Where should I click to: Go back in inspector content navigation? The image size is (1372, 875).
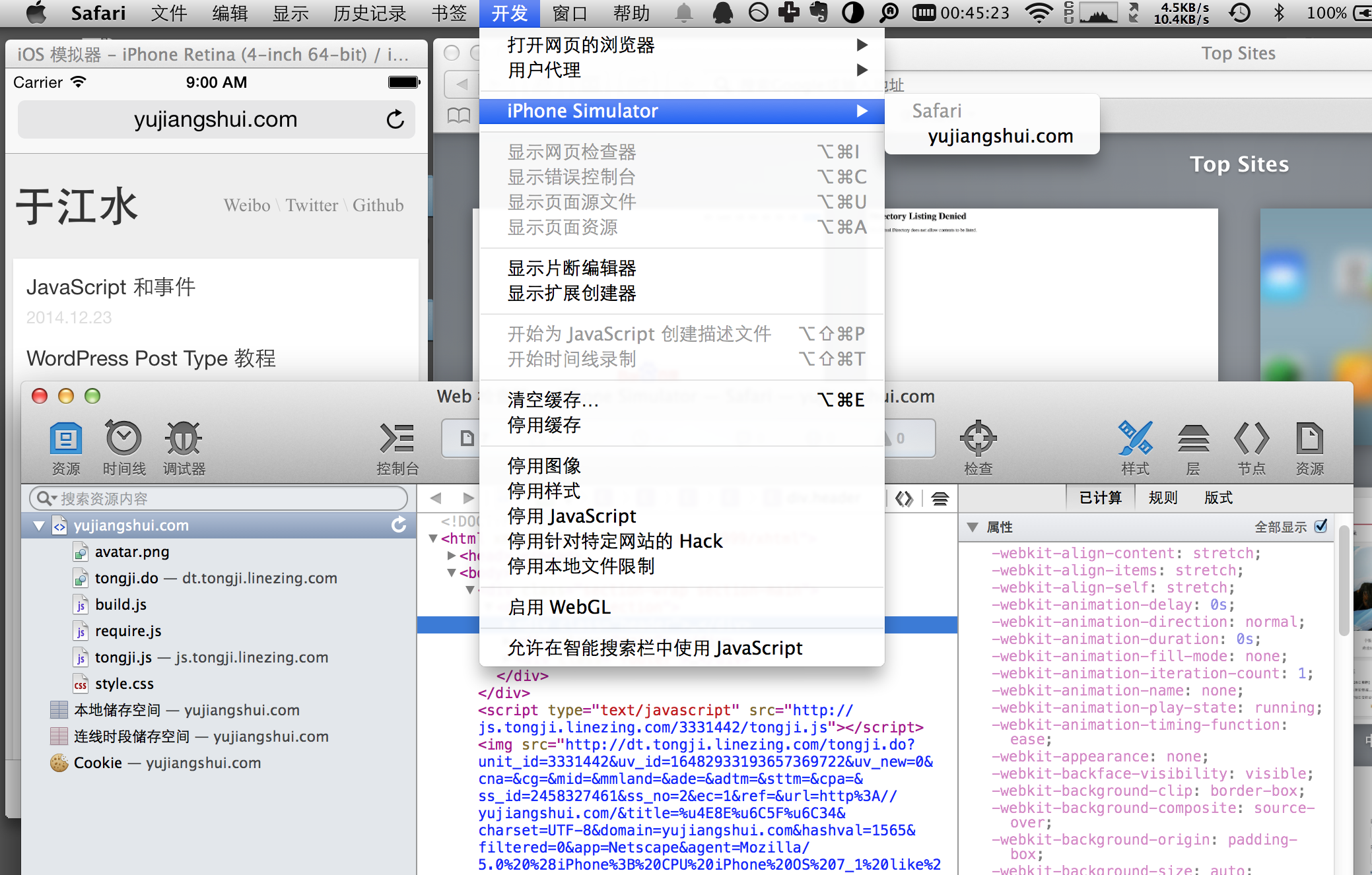click(436, 498)
